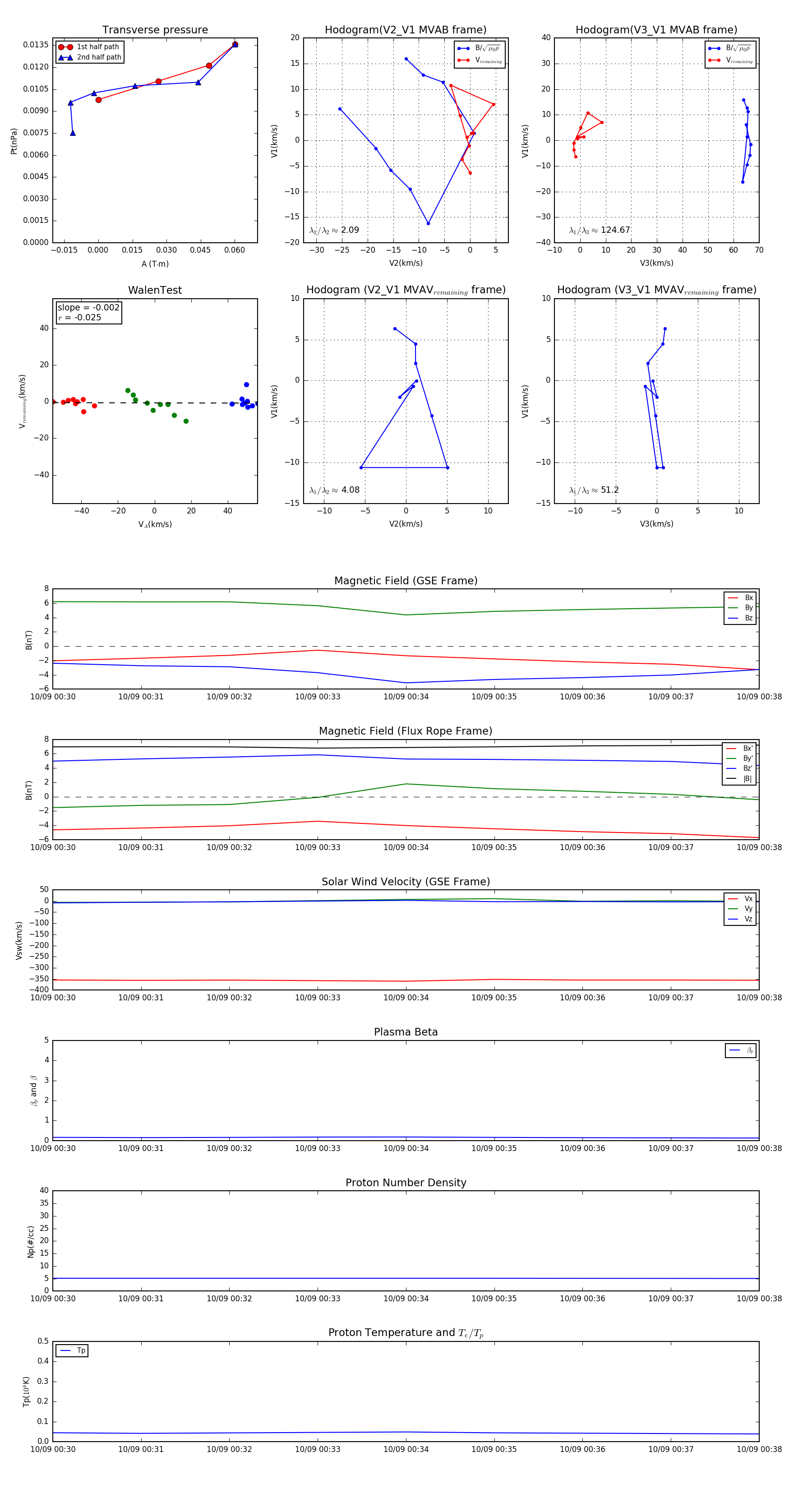812x1489 pixels.
Task: Click the 'Solar Wind Velocity (GSE Frame)' title
Action: [x=406, y=882]
